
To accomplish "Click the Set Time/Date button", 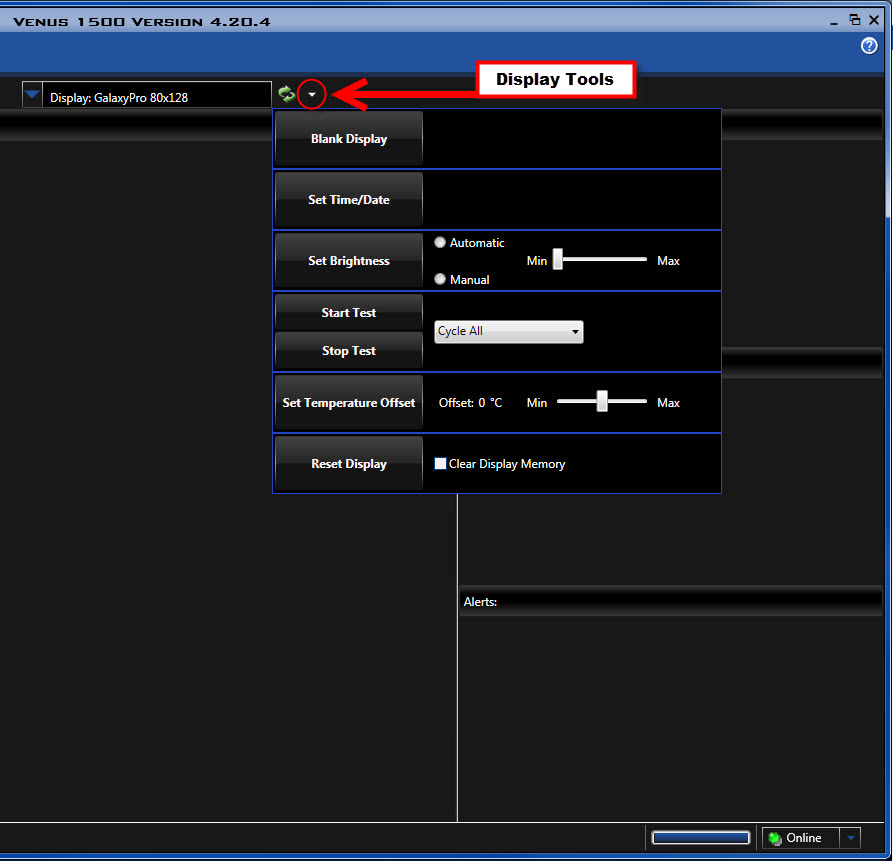I will (x=348, y=198).
